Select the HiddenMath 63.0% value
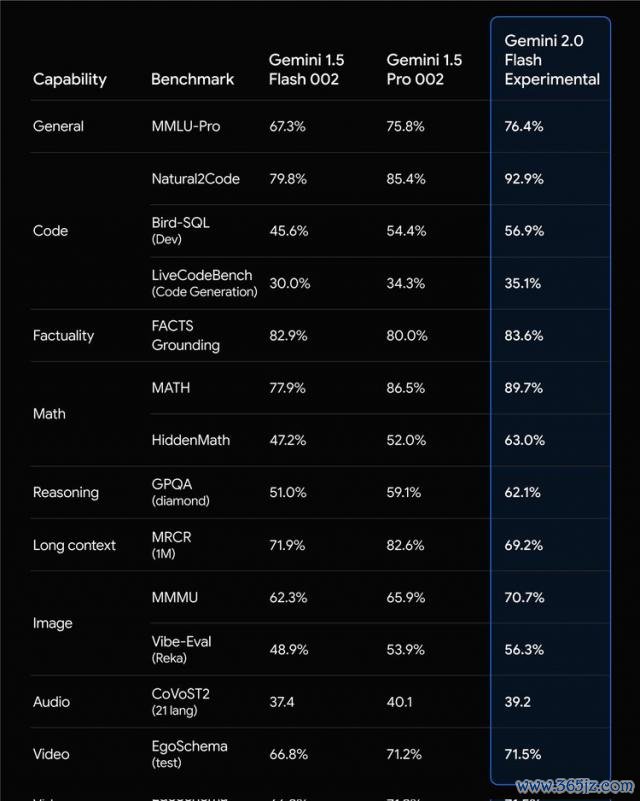The width and height of the screenshot is (640, 801). (x=525, y=440)
